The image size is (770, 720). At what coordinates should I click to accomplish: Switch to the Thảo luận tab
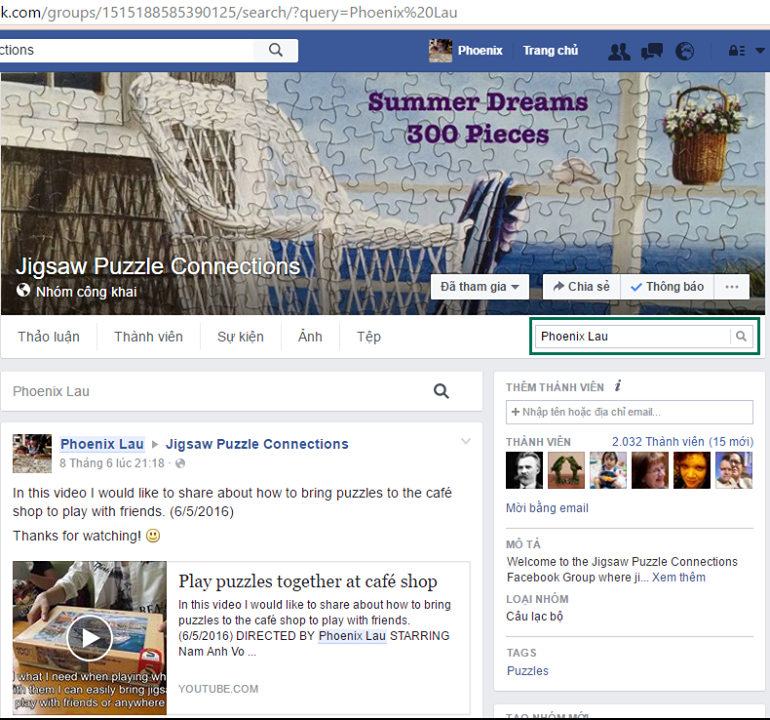click(x=49, y=337)
